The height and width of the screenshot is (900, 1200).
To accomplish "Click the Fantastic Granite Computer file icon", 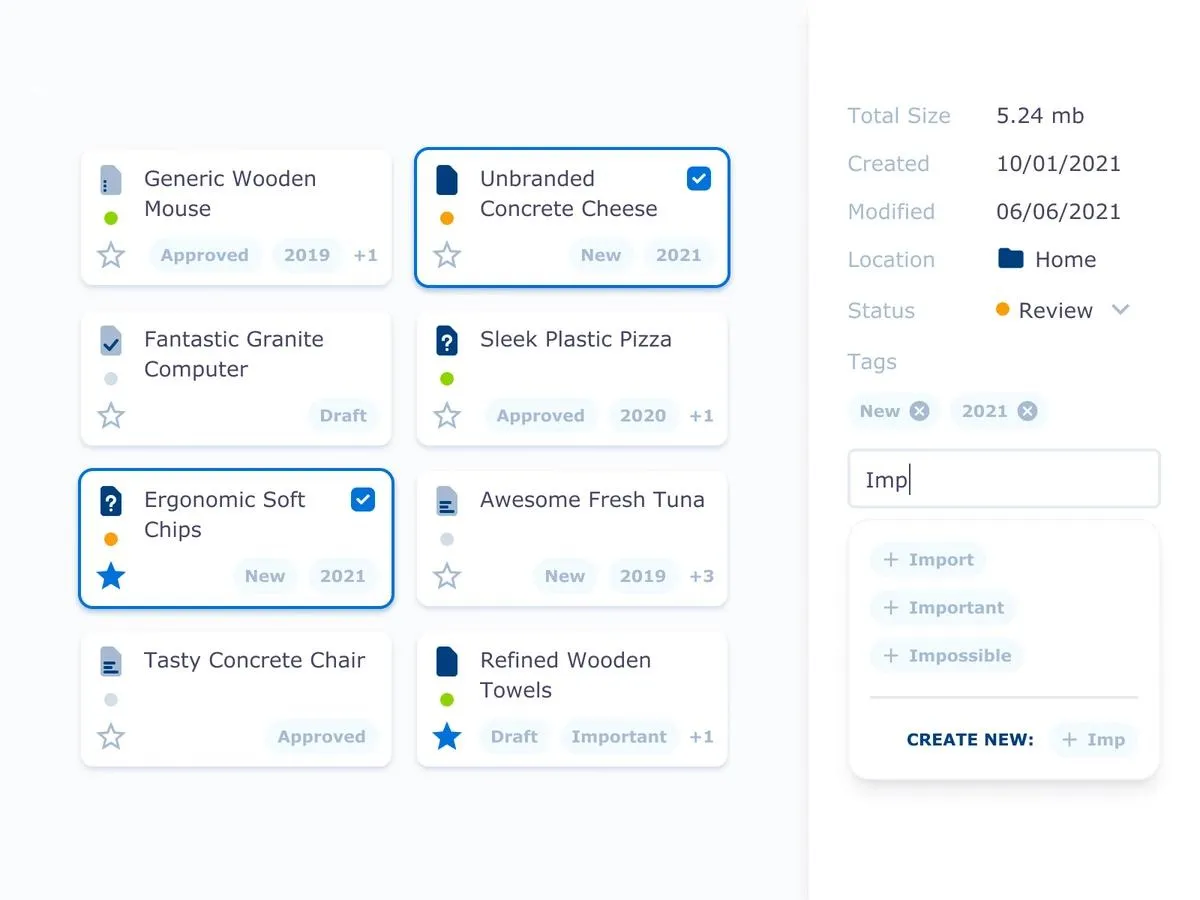I will (111, 341).
